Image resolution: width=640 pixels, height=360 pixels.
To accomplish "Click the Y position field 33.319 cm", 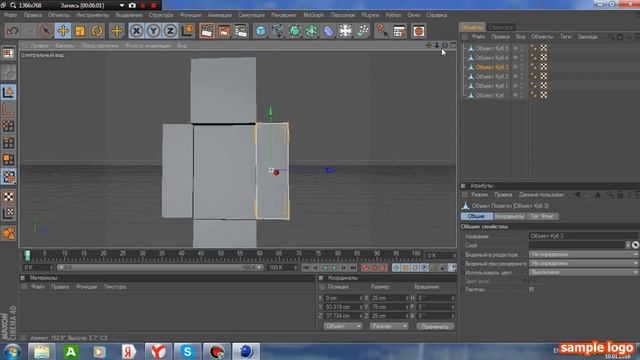I will click(x=344, y=307).
